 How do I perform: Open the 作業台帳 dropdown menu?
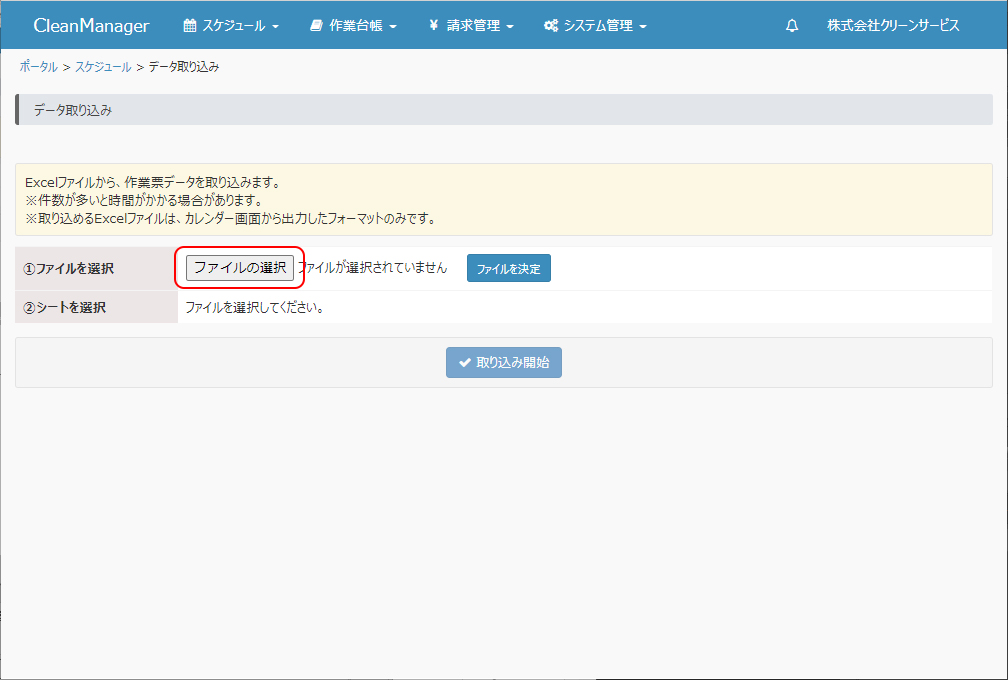click(x=353, y=26)
